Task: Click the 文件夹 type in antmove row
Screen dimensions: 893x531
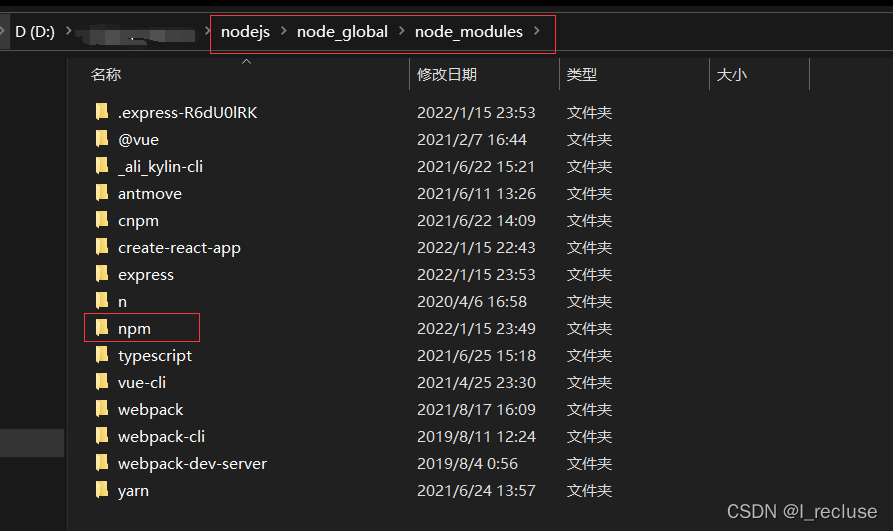Action: (x=589, y=194)
